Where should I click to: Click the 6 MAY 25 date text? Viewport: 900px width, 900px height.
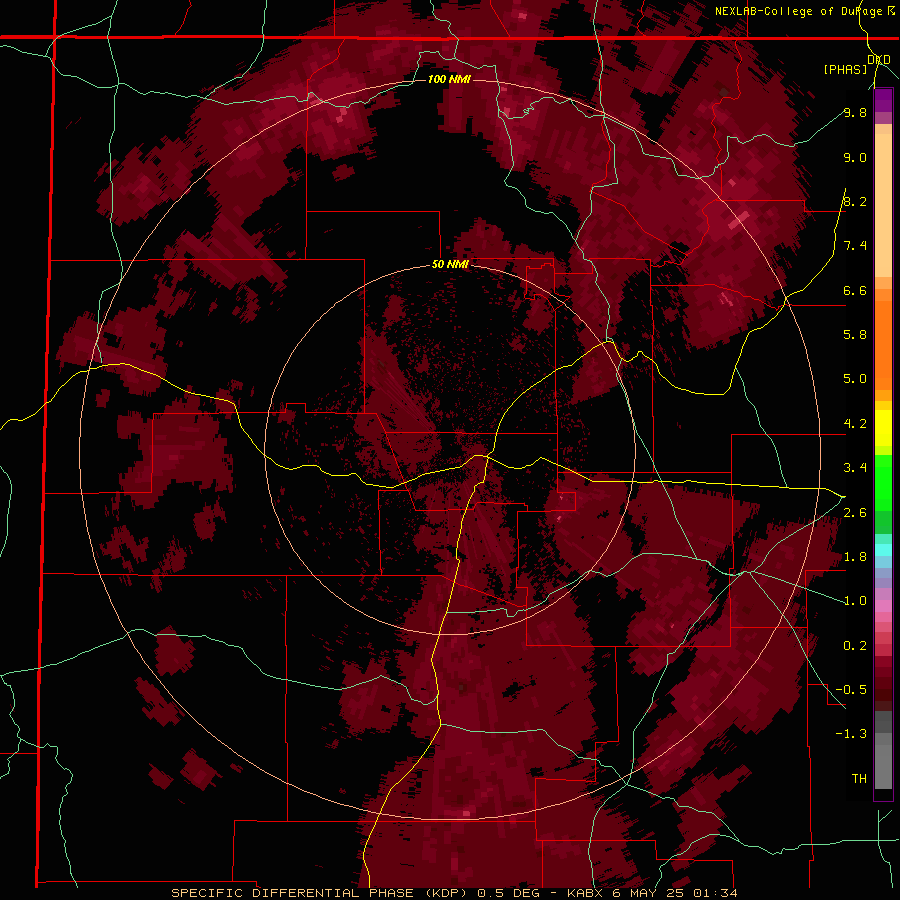(647, 893)
